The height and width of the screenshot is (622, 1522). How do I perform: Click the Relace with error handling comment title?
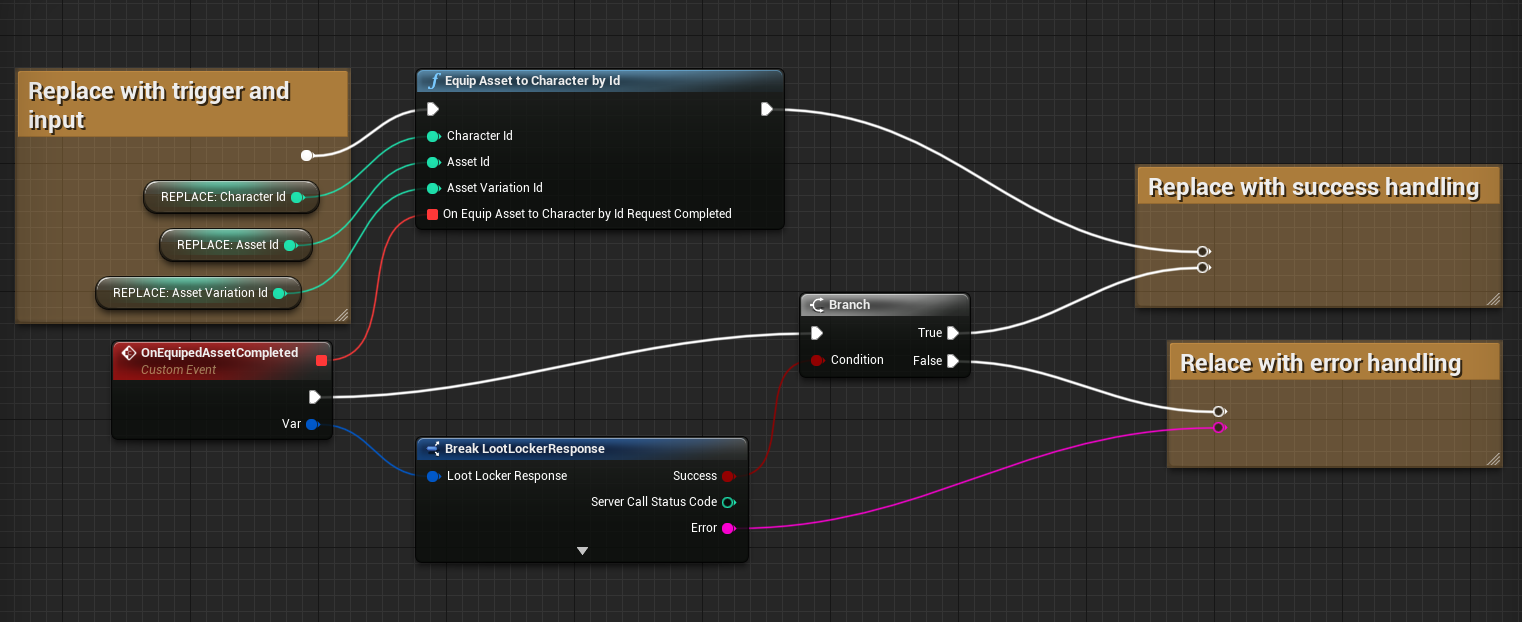[x=1320, y=363]
